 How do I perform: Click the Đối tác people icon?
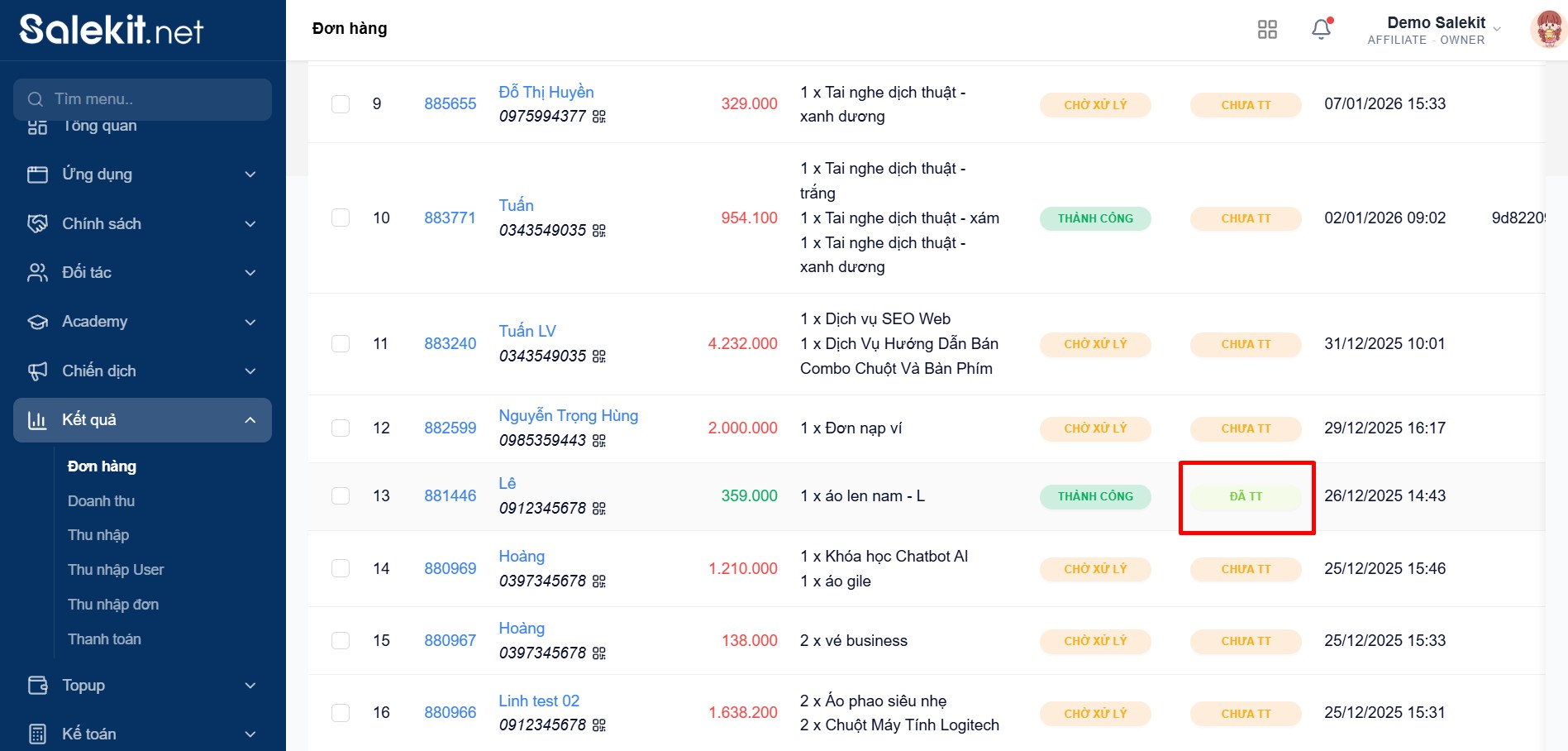pyautogui.click(x=38, y=273)
